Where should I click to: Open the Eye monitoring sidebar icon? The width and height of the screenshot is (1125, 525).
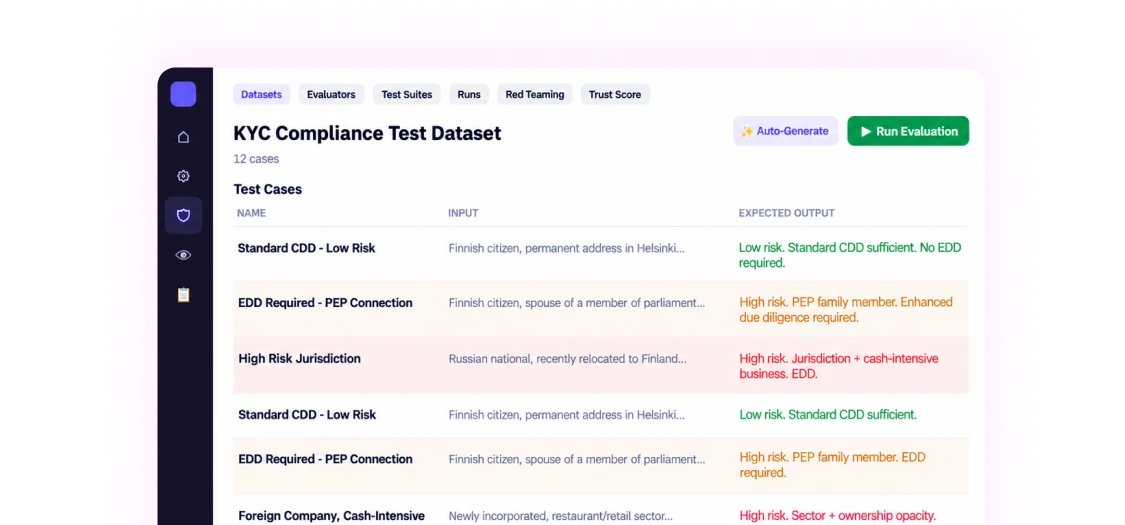click(x=183, y=255)
